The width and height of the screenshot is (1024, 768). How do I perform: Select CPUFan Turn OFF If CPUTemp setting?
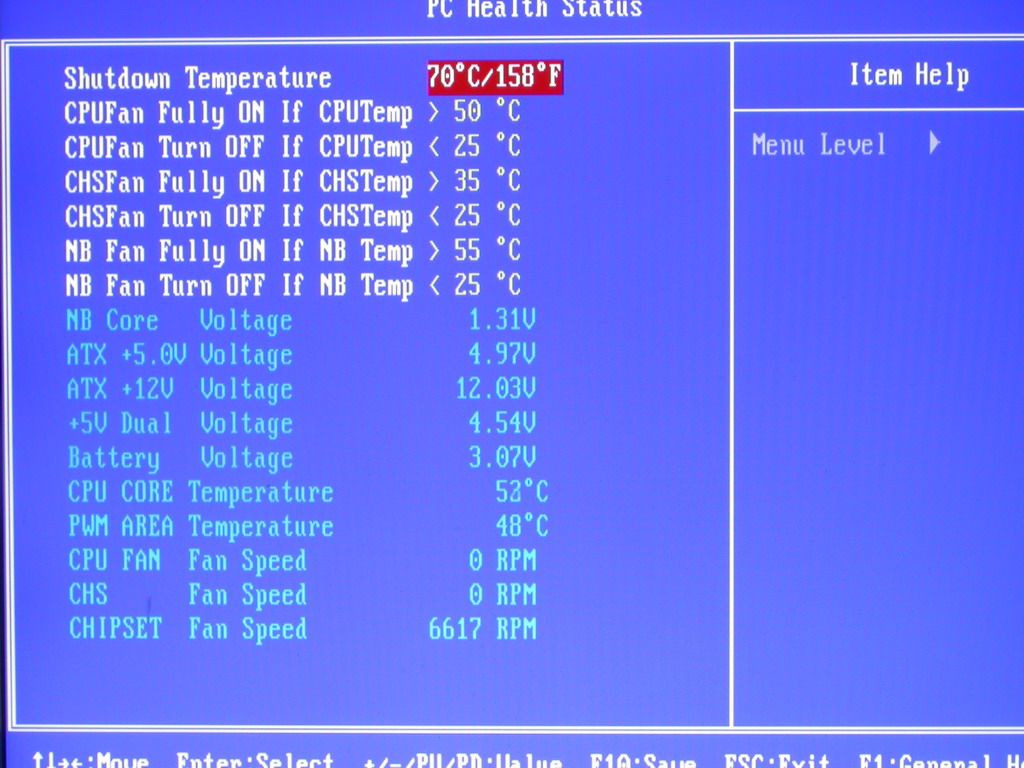coord(238,148)
